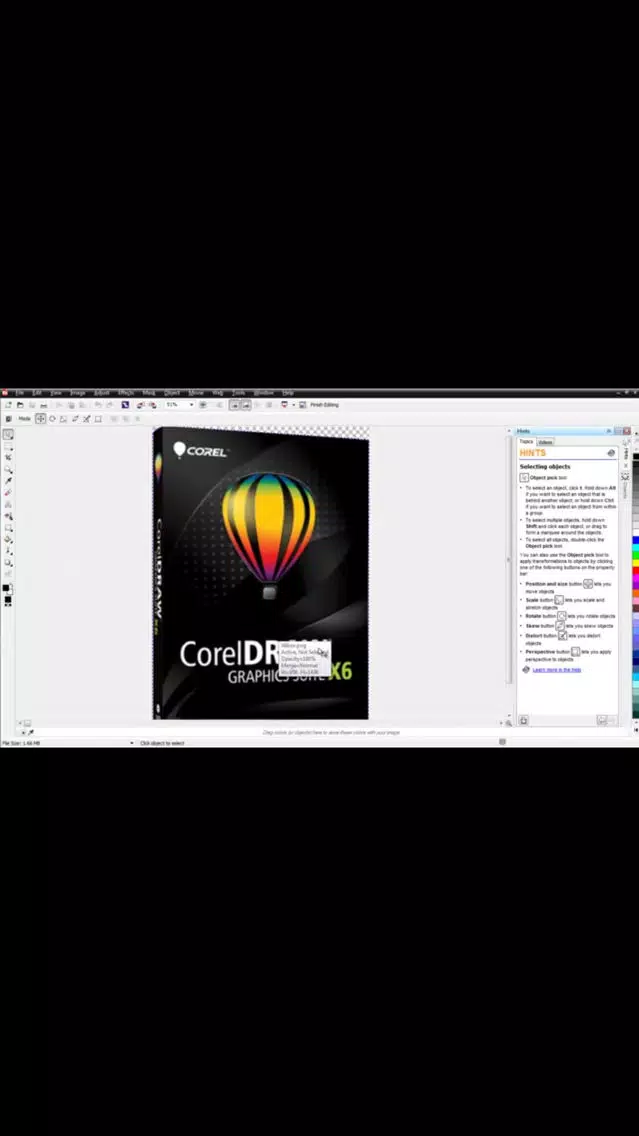
Task: Click the help icon beside HINTS heading
Action: (x=611, y=453)
